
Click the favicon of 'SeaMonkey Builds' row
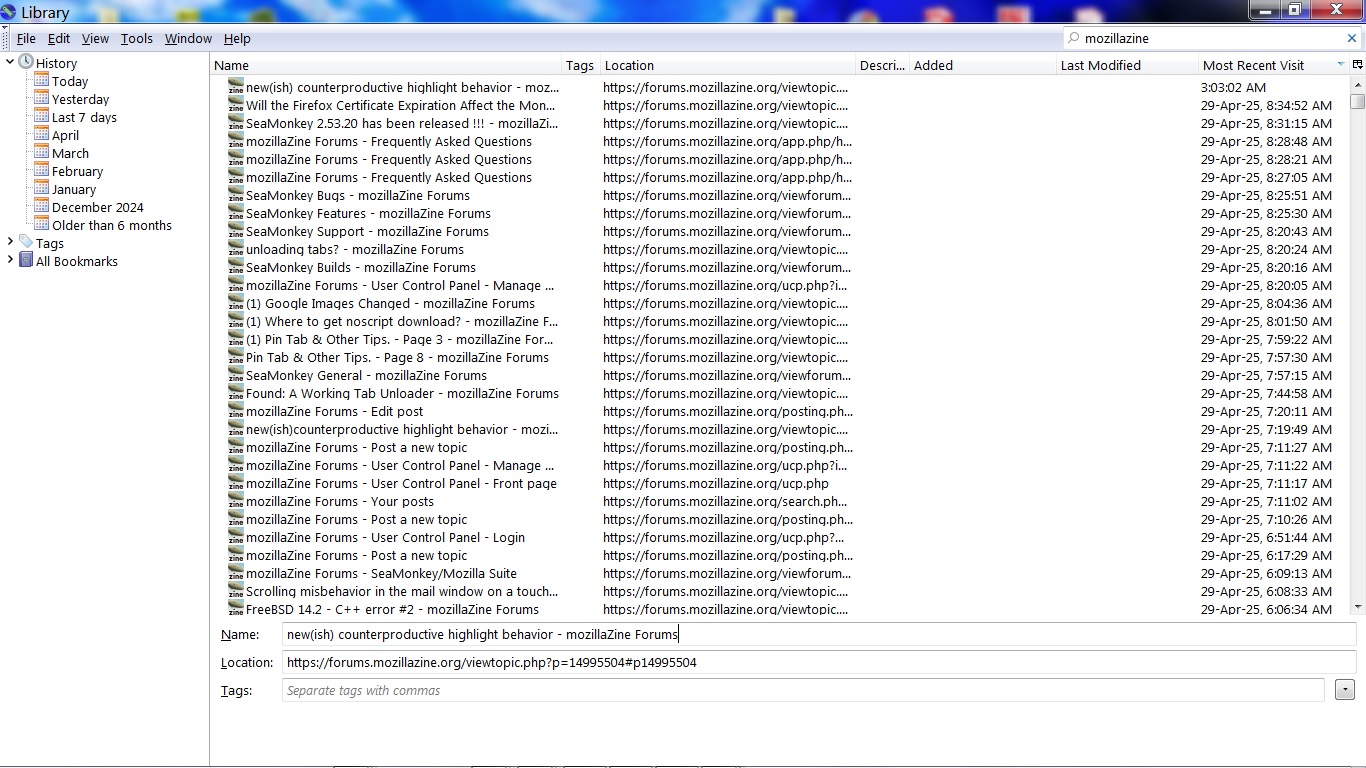coord(236,267)
